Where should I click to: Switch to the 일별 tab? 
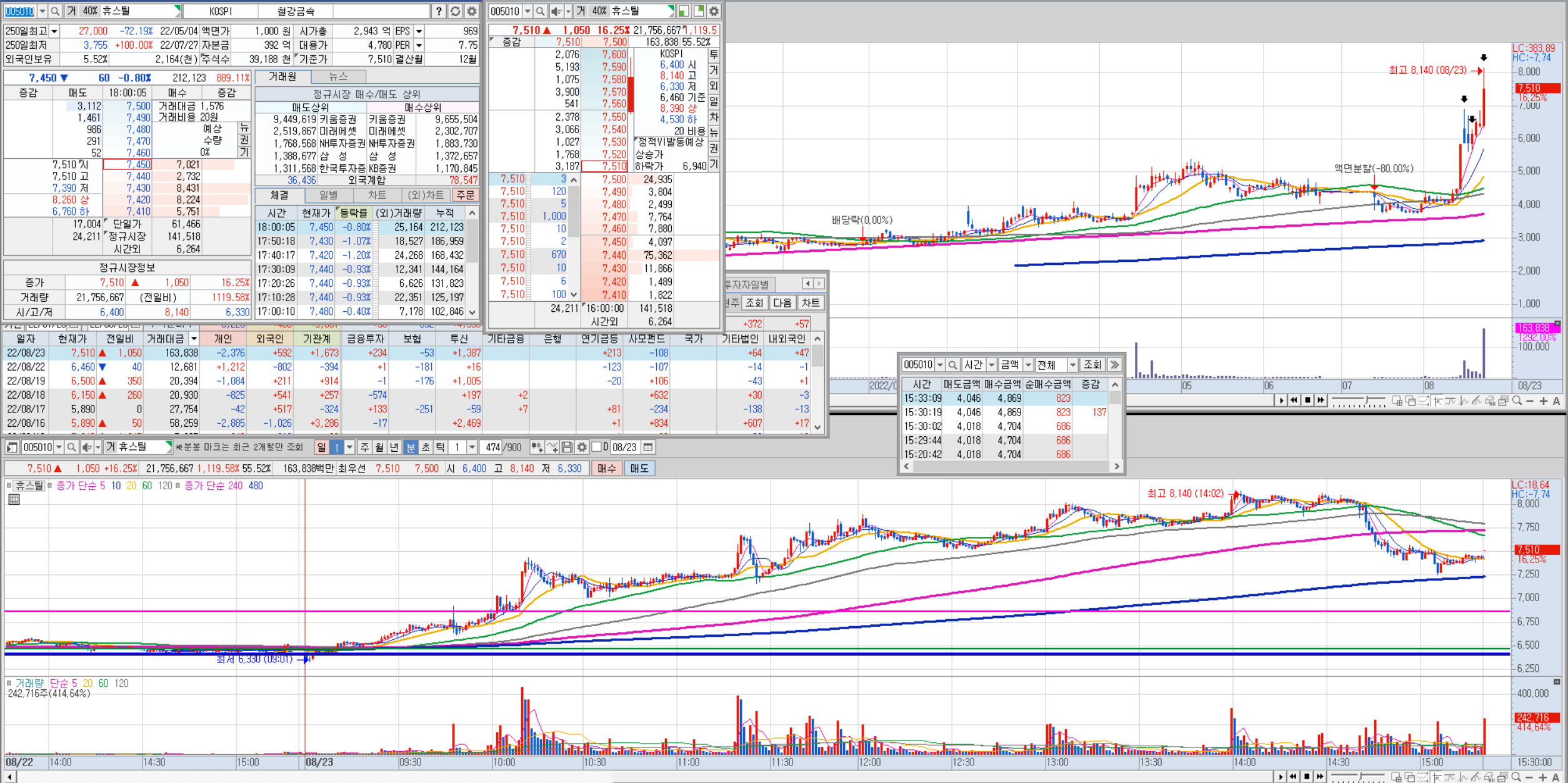click(x=329, y=196)
